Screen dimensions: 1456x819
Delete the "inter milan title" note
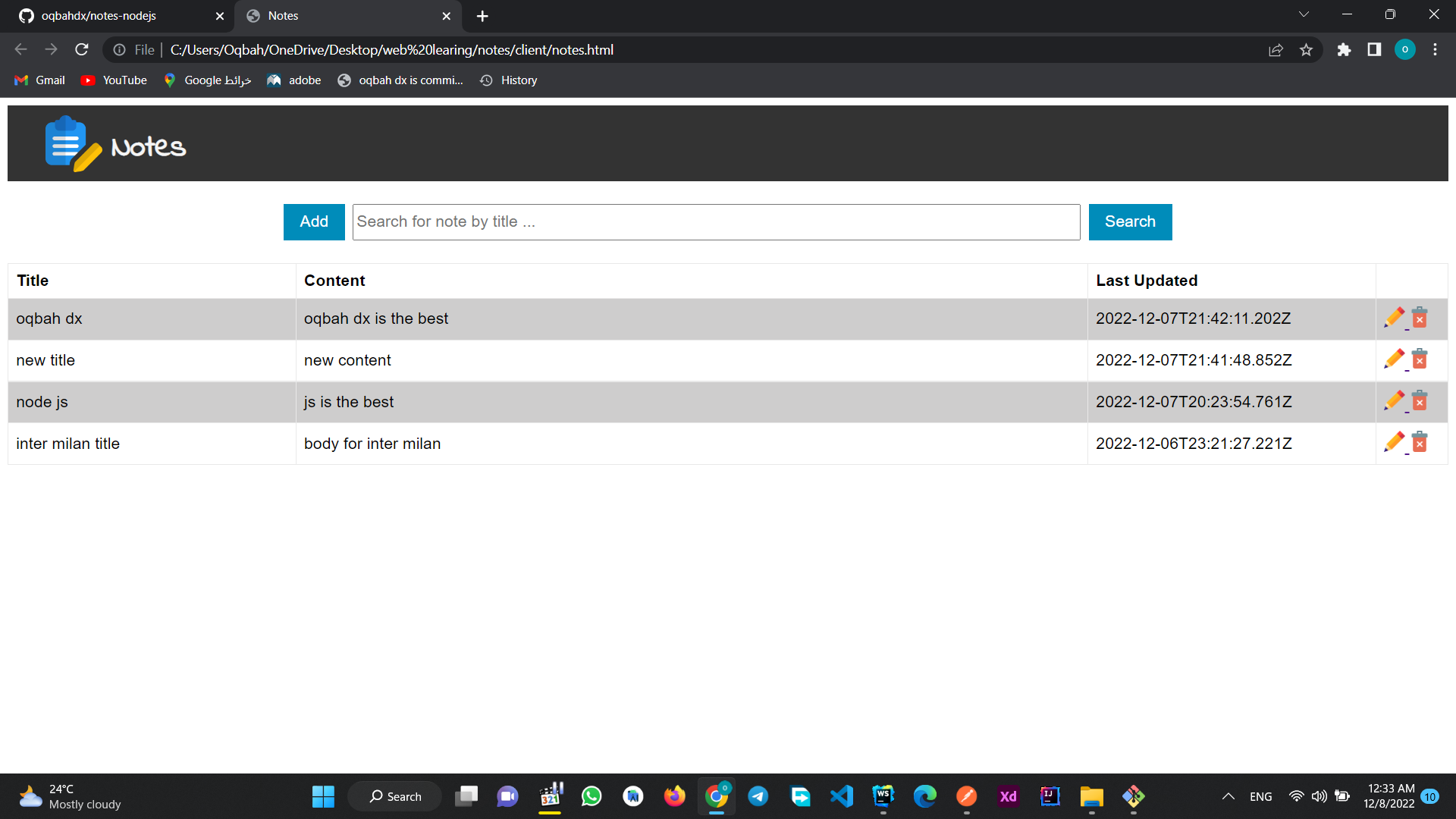1420,442
